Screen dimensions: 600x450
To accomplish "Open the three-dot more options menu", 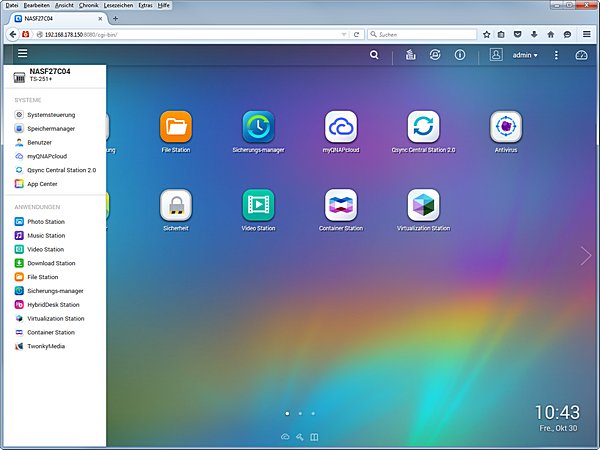I will [556, 55].
